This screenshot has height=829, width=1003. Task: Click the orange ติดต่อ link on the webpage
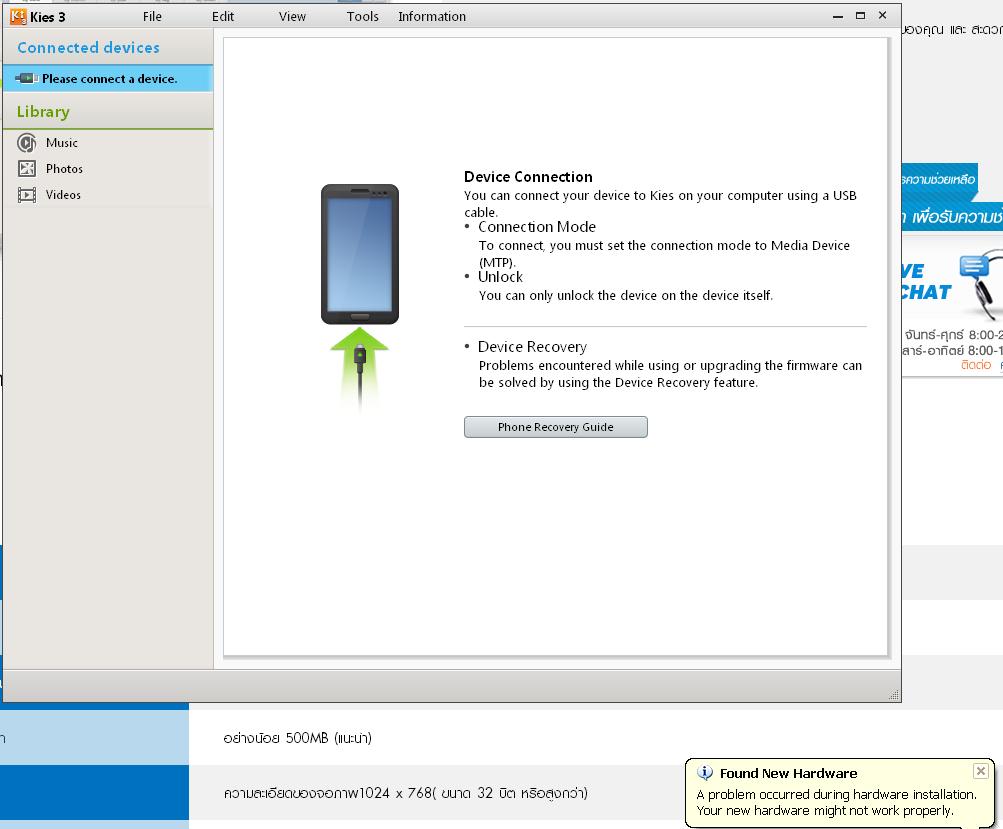(x=975, y=365)
